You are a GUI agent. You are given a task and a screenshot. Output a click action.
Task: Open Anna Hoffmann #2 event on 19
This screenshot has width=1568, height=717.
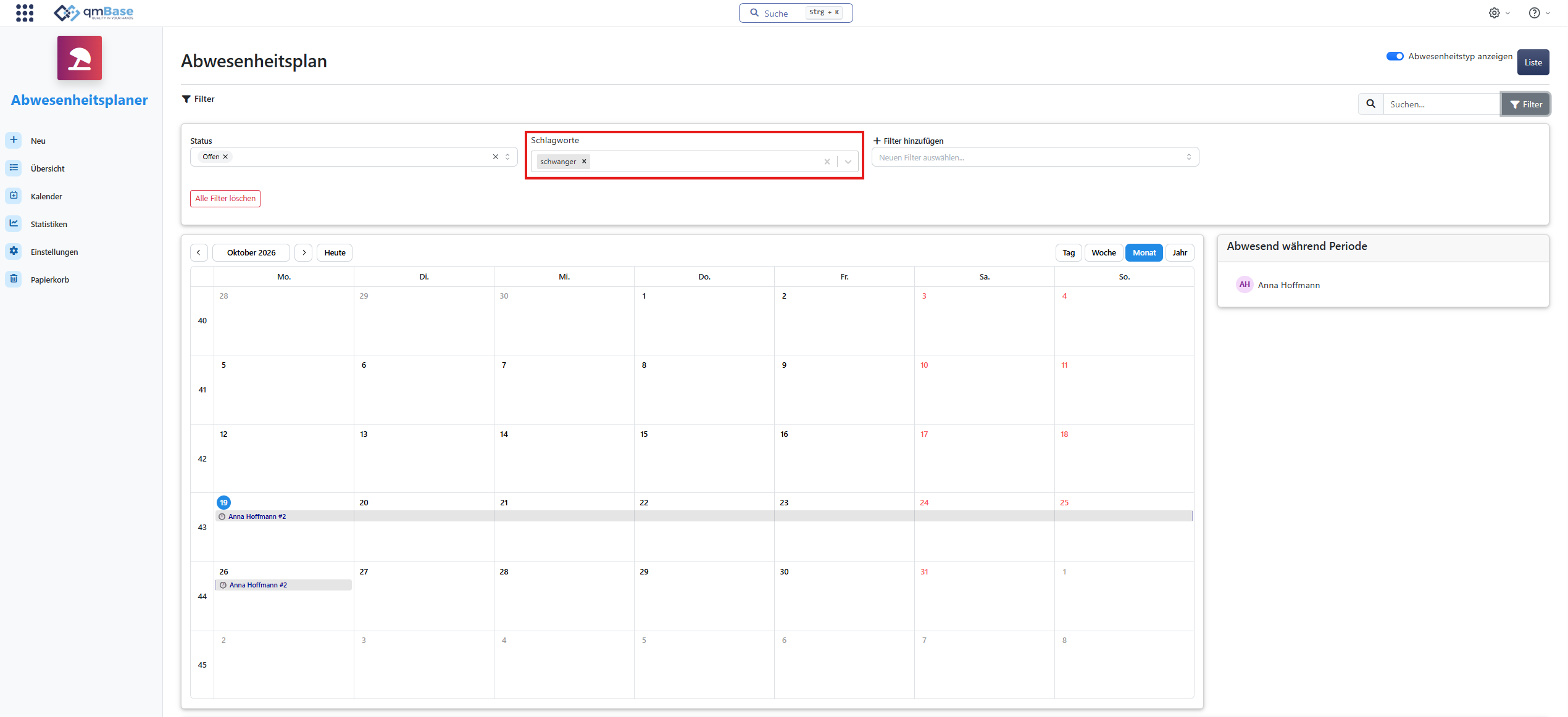704,516
